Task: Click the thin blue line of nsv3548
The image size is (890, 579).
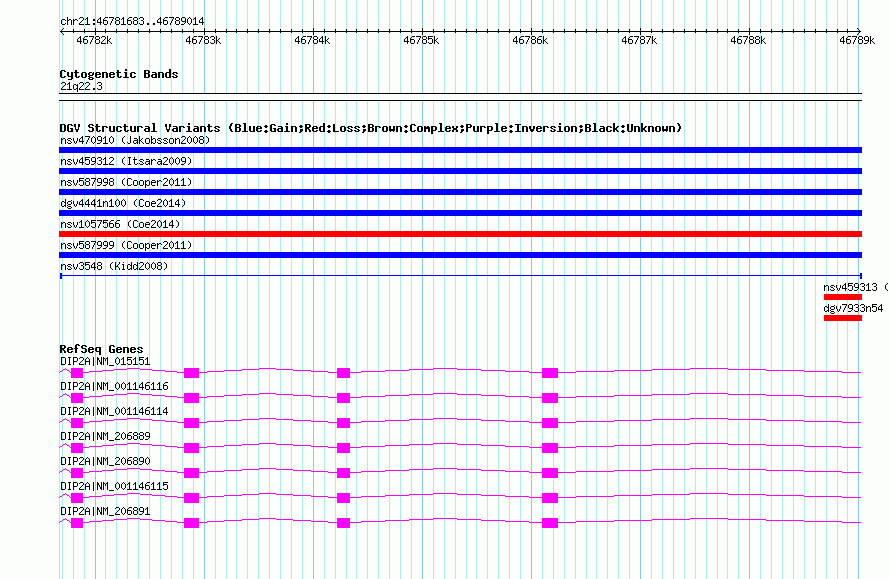Action: tap(460, 276)
